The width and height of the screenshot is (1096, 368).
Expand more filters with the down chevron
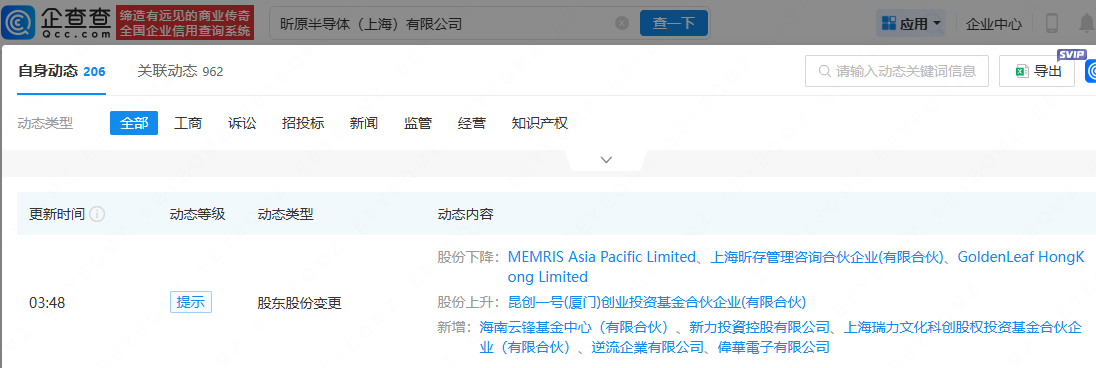click(x=606, y=160)
